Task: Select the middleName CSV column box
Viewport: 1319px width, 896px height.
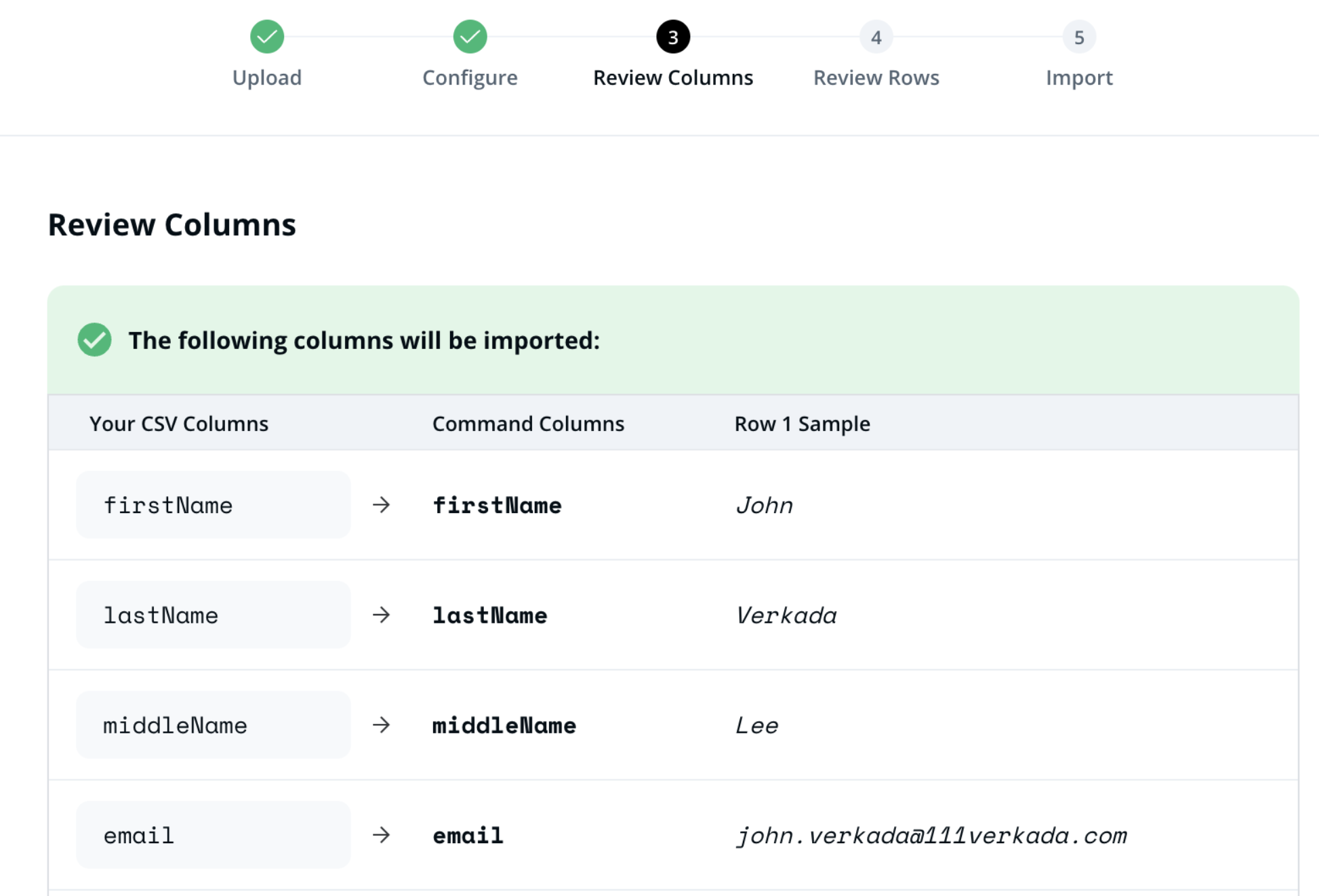Action: point(213,725)
